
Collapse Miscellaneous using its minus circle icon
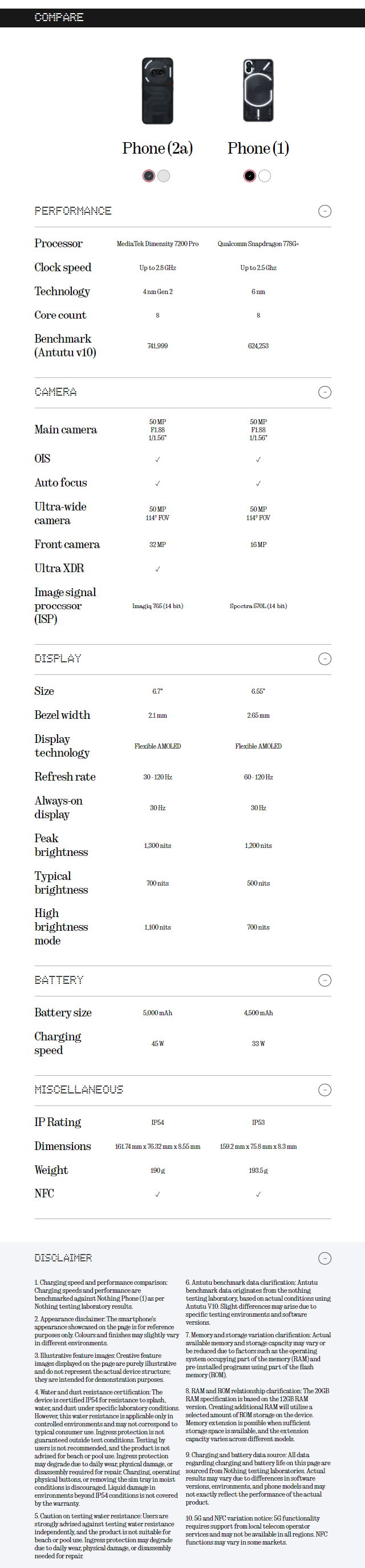pyautogui.click(x=325, y=1089)
